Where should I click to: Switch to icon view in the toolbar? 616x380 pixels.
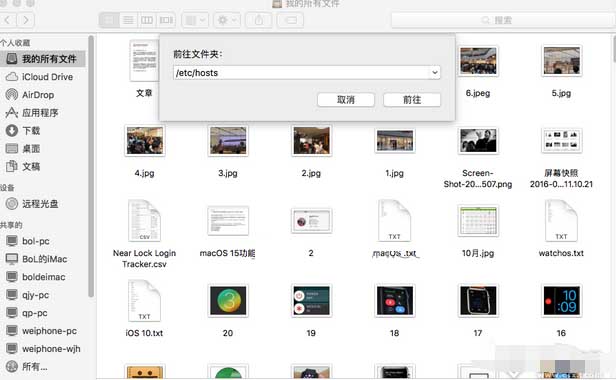click(109, 20)
